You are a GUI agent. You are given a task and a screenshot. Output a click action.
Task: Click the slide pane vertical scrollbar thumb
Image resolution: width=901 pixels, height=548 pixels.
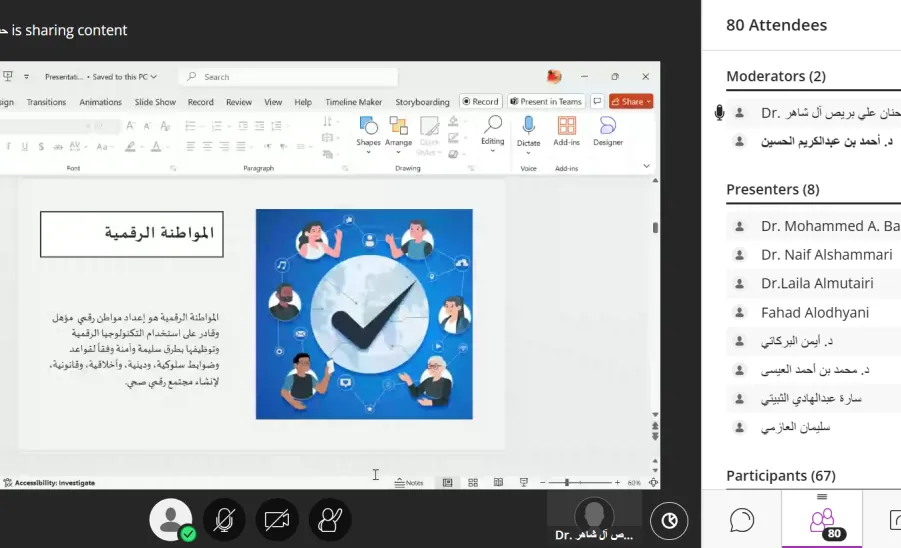pyautogui.click(x=655, y=227)
